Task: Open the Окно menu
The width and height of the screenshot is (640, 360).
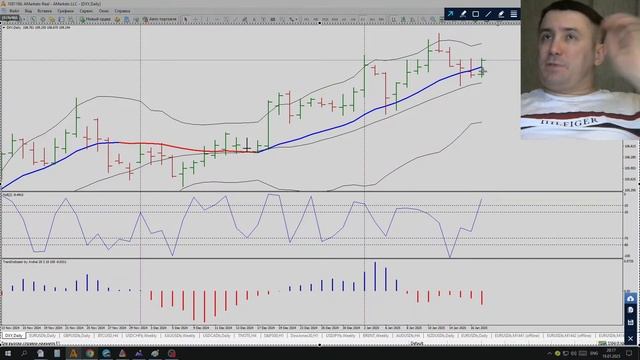Action: (x=104, y=11)
